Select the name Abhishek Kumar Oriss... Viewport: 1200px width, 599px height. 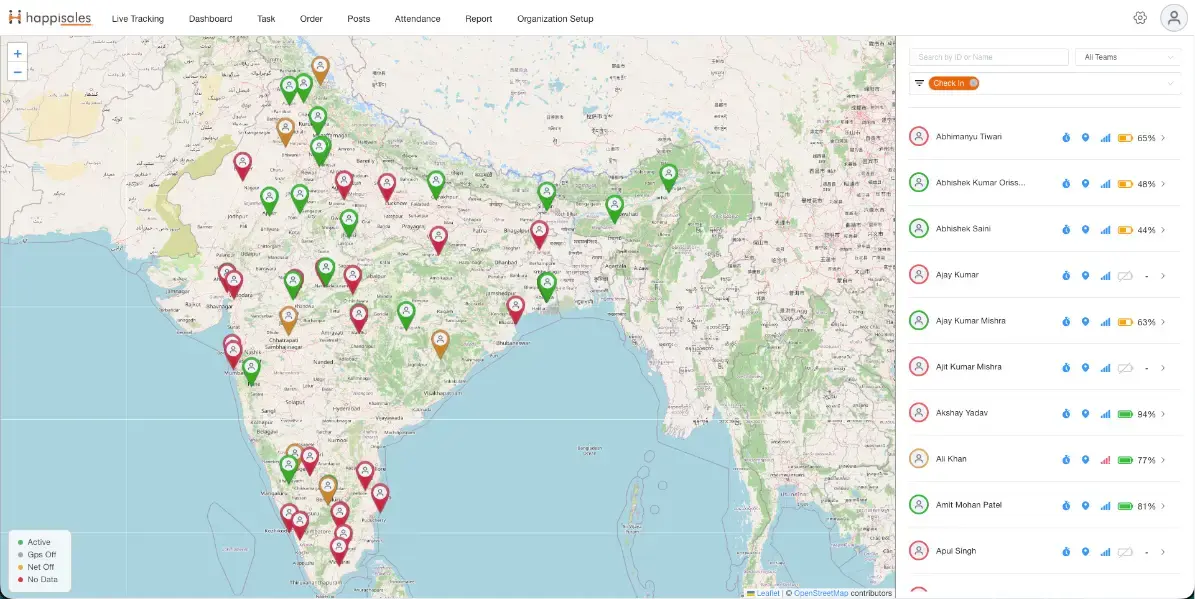coord(981,183)
